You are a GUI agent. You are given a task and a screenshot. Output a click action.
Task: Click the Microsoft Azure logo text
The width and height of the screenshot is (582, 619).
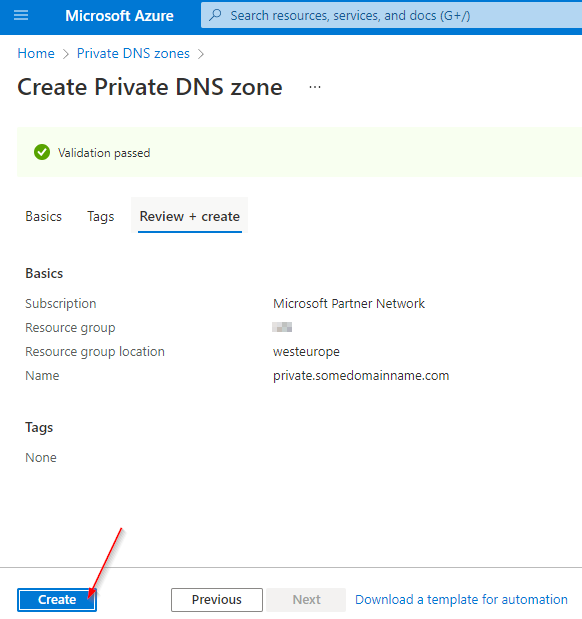pos(119,16)
